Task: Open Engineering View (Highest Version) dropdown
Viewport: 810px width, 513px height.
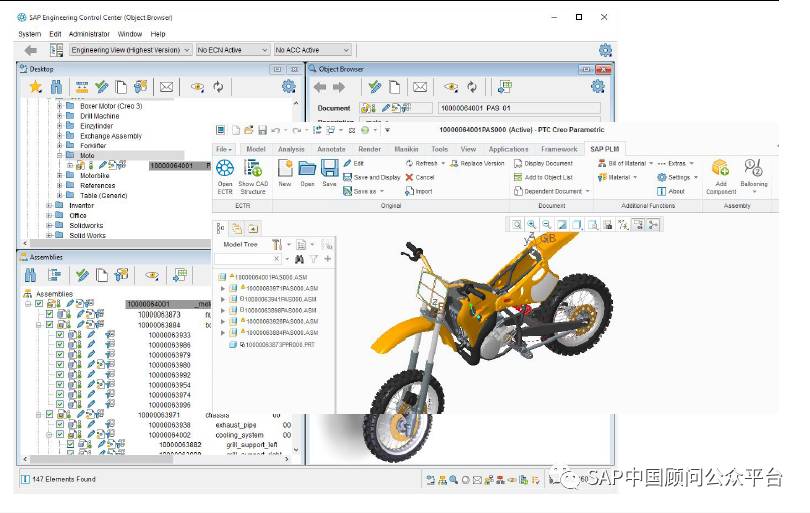Action: tap(131, 50)
